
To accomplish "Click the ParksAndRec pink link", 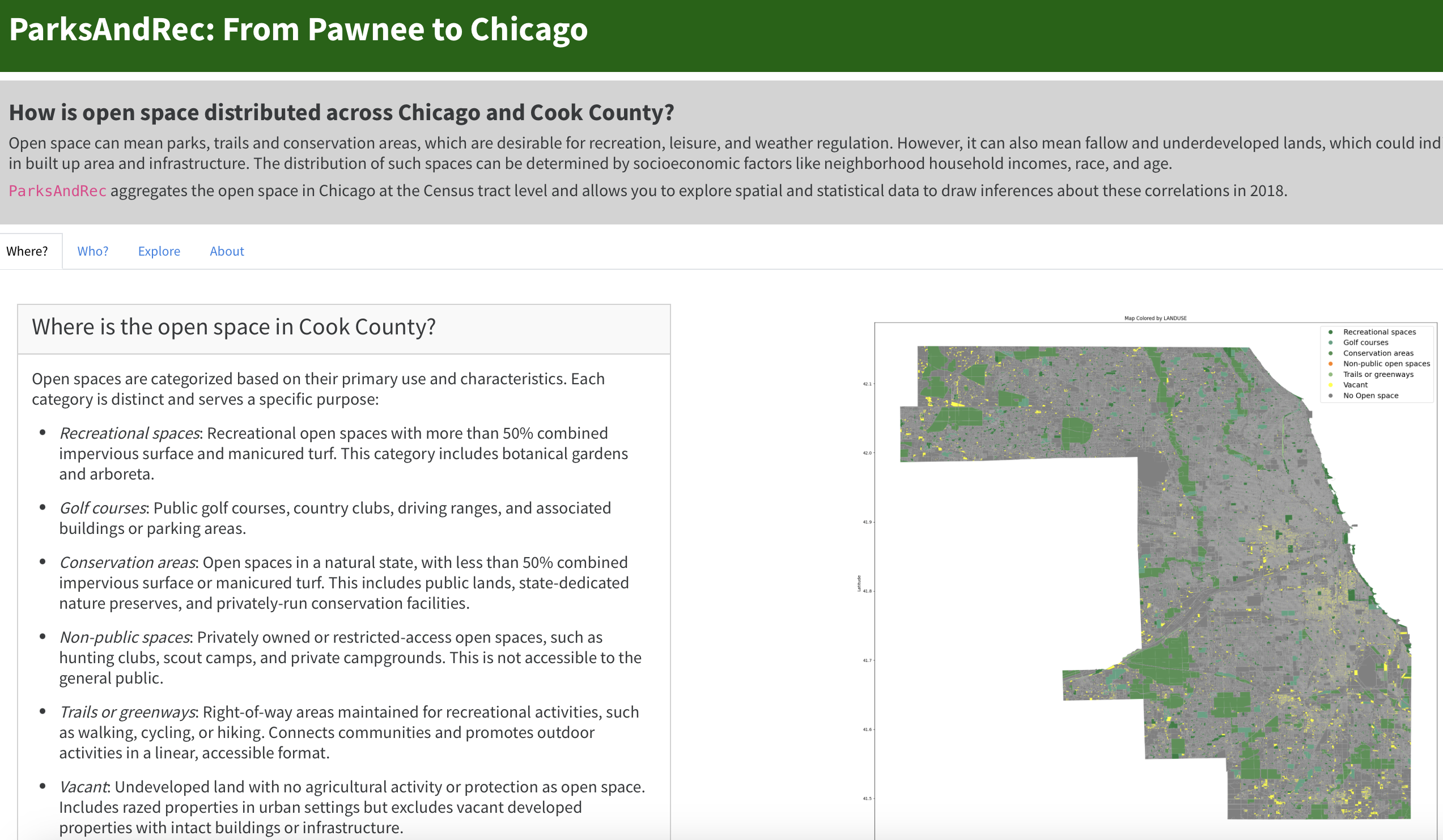I will click(57, 190).
